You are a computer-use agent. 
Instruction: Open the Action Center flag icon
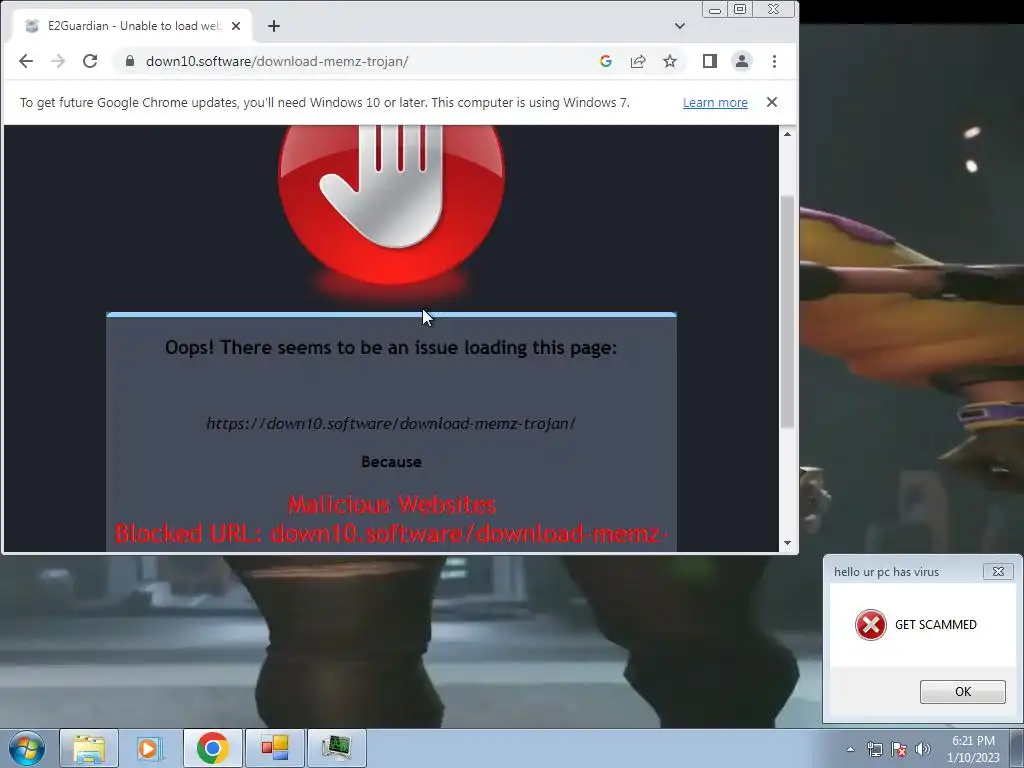tap(899, 749)
